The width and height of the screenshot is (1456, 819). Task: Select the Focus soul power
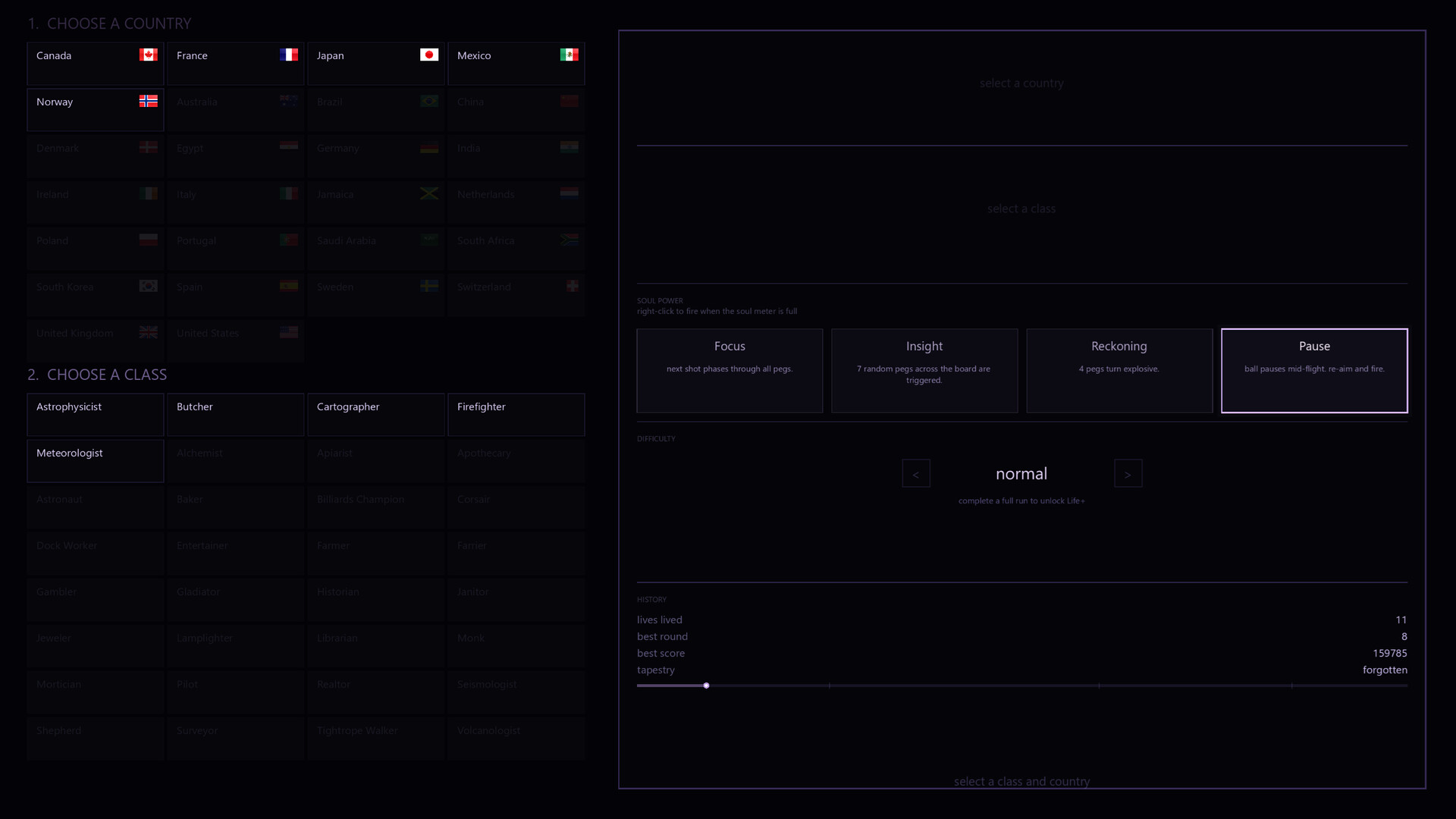pyautogui.click(x=730, y=371)
